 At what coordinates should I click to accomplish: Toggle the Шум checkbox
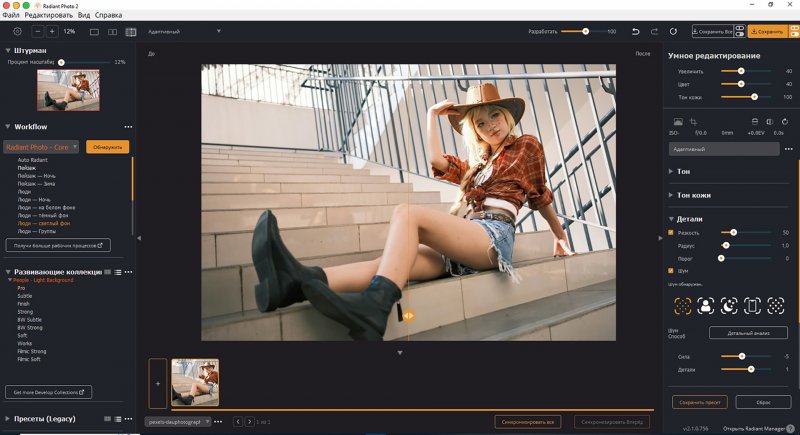pyautogui.click(x=671, y=271)
